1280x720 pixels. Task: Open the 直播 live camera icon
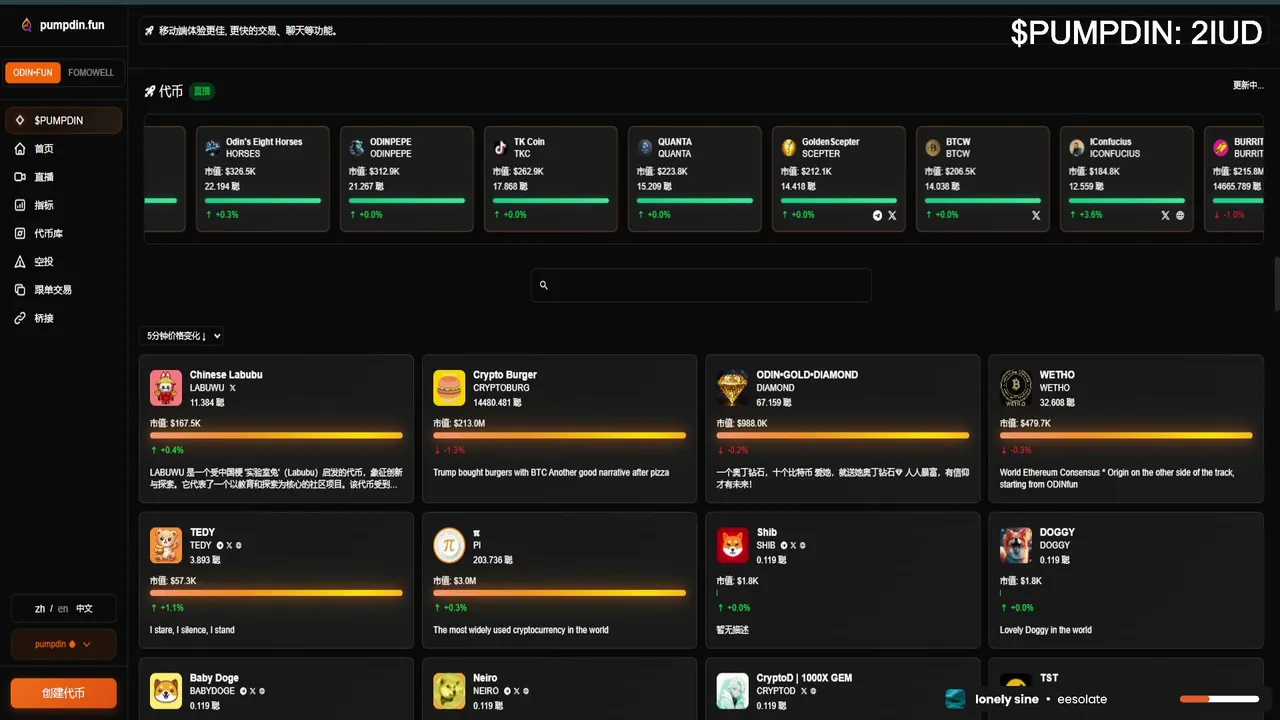20,177
